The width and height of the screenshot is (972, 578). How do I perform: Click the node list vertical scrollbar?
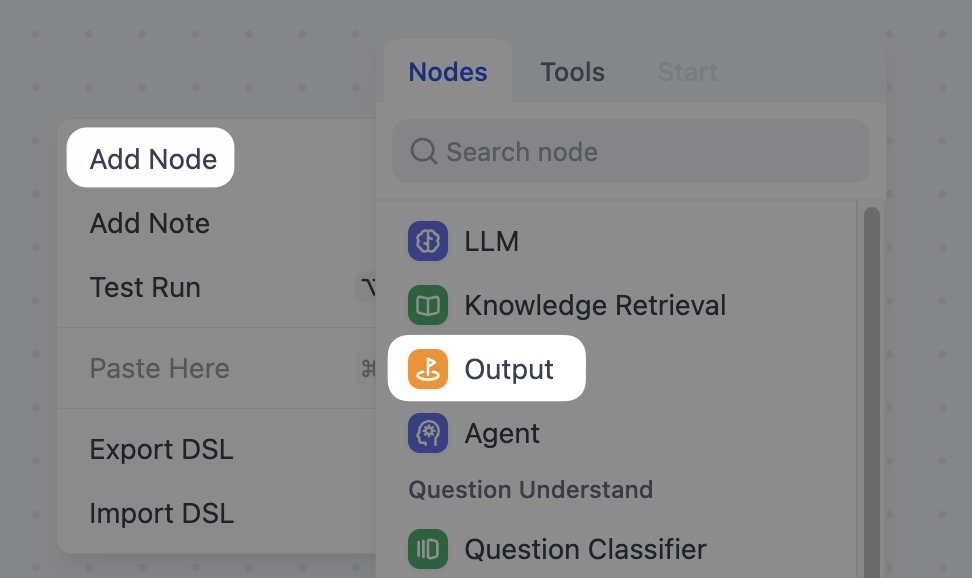click(x=871, y=350)
